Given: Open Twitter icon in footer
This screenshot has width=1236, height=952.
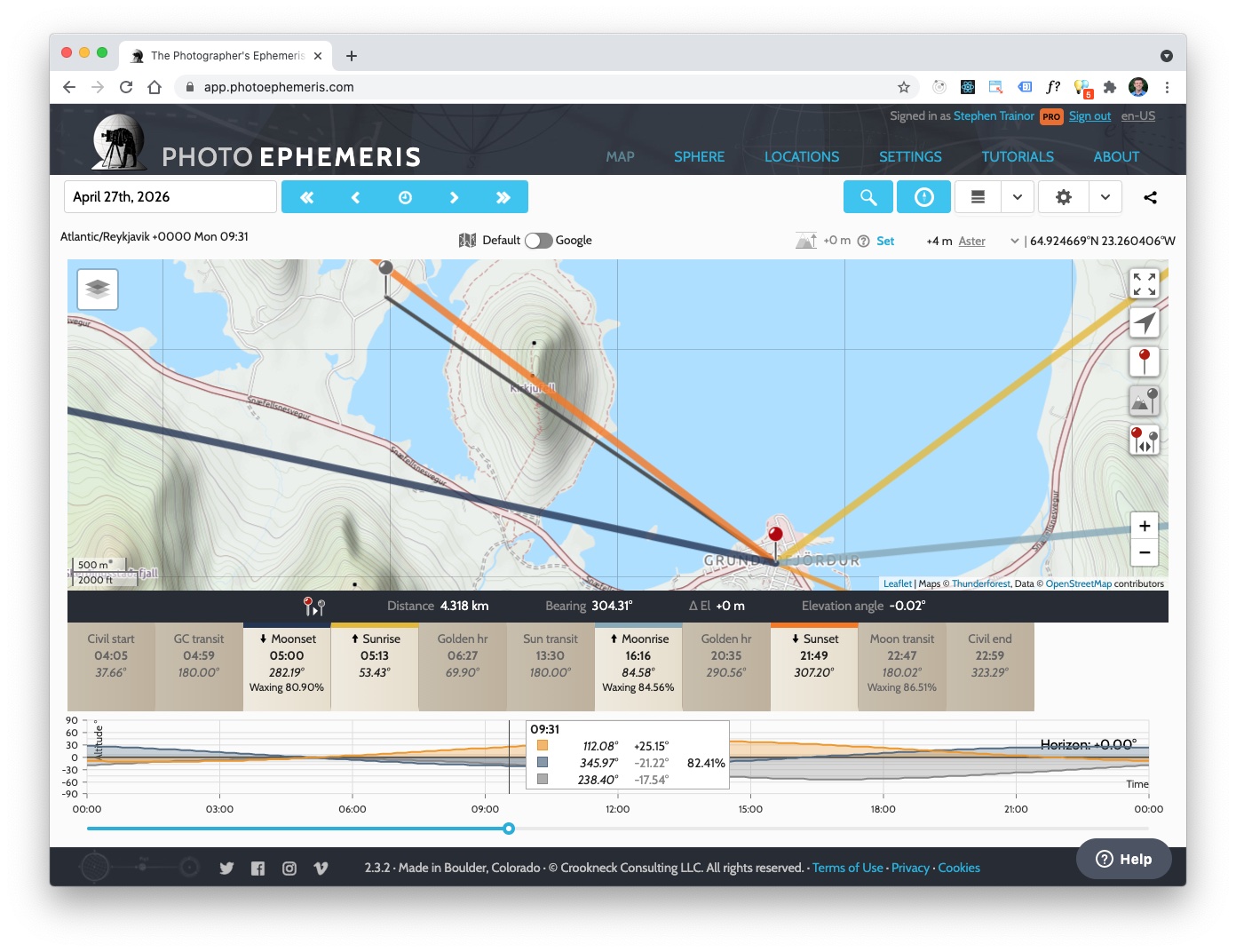Looking at the screenshot, I should 226,869.
